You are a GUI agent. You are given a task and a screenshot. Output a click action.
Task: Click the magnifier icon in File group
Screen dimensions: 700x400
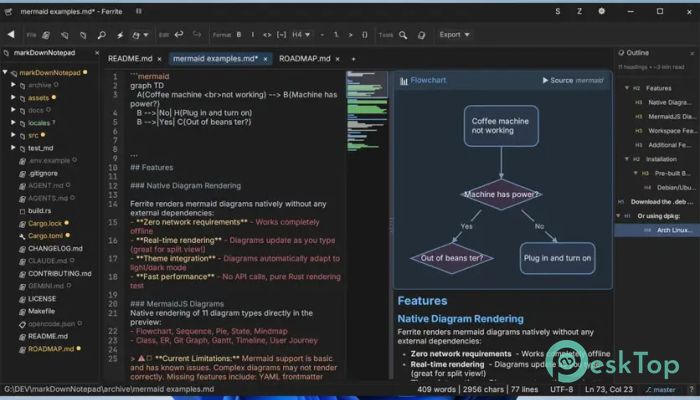tap(102, 35)
